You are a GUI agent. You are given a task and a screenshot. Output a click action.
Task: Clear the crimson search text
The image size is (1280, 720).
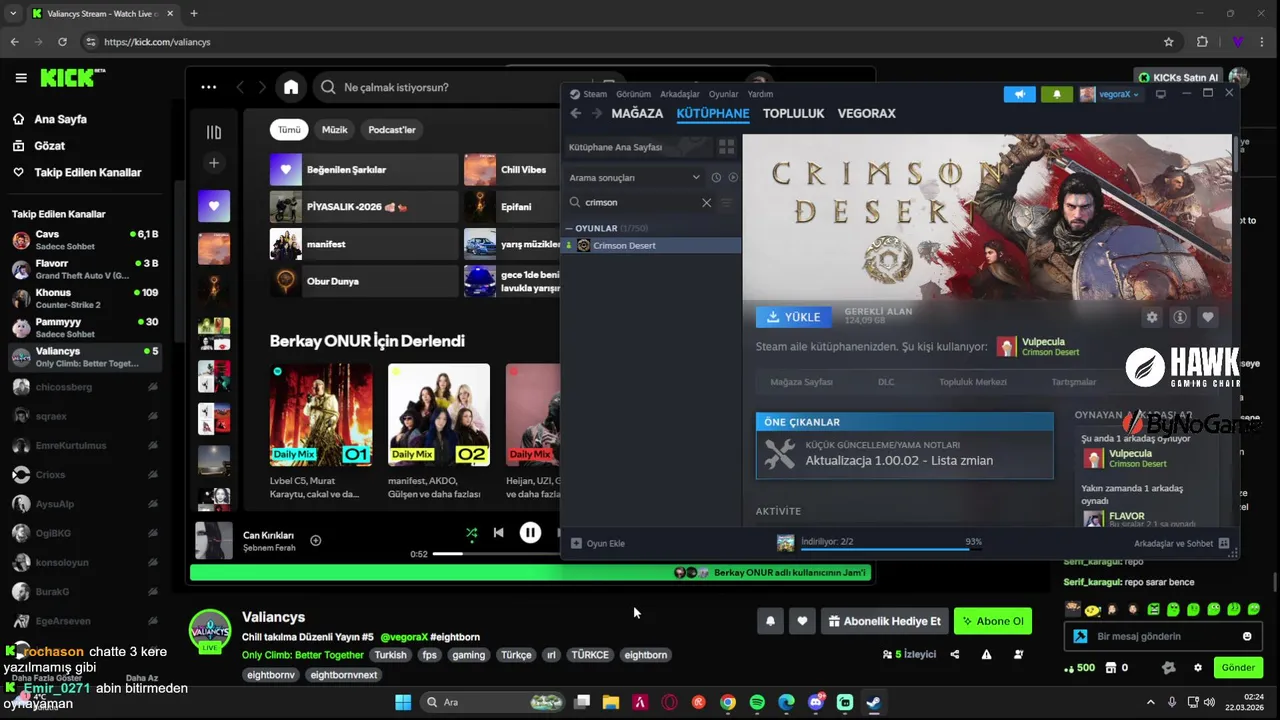tap(707, 202)
